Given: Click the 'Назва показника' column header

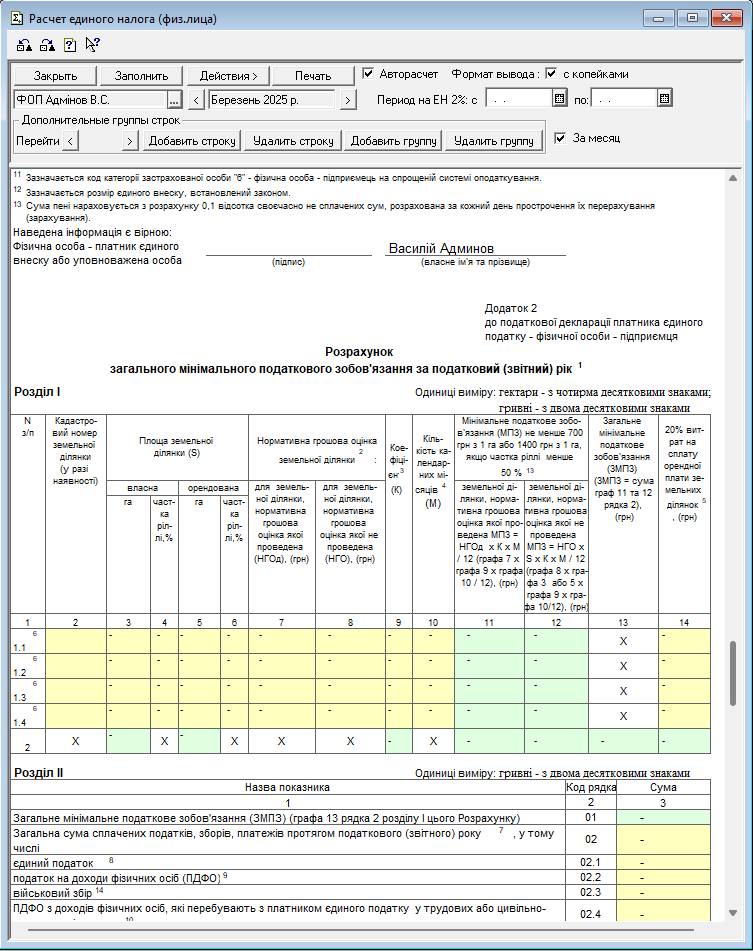Looking at the screenshot, I should click(x=287, y=787).
